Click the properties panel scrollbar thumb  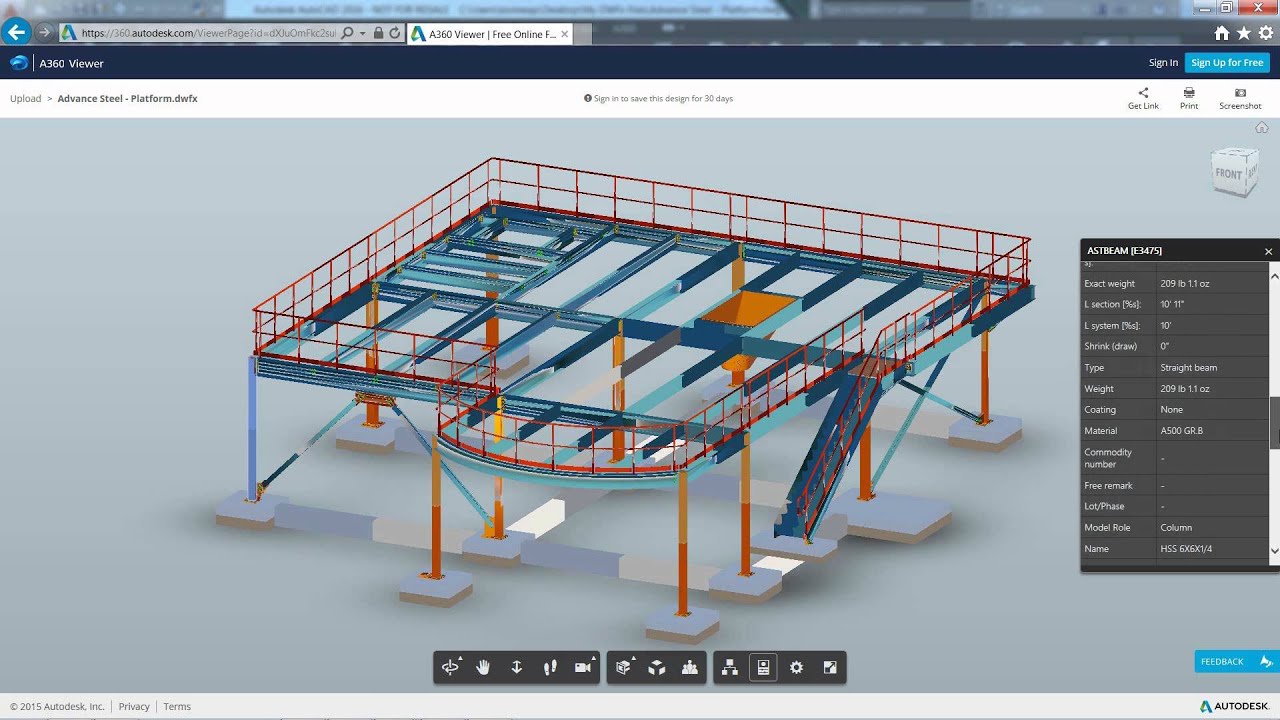[x=1275, y=422]
